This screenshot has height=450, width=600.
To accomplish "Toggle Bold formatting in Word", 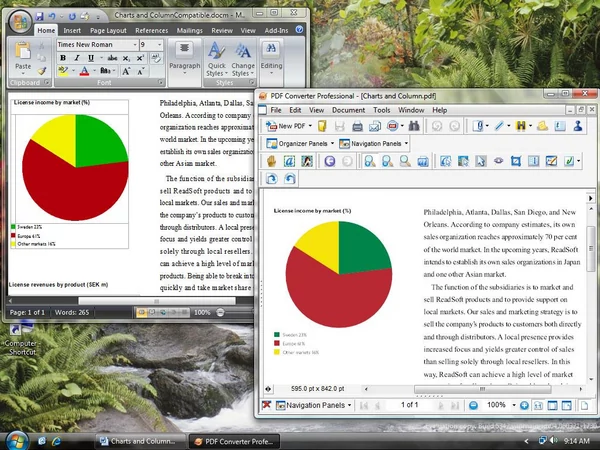I will point(63,58).
